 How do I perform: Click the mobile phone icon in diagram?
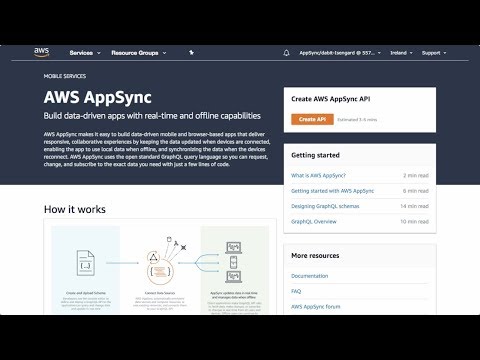pos(234,262)
